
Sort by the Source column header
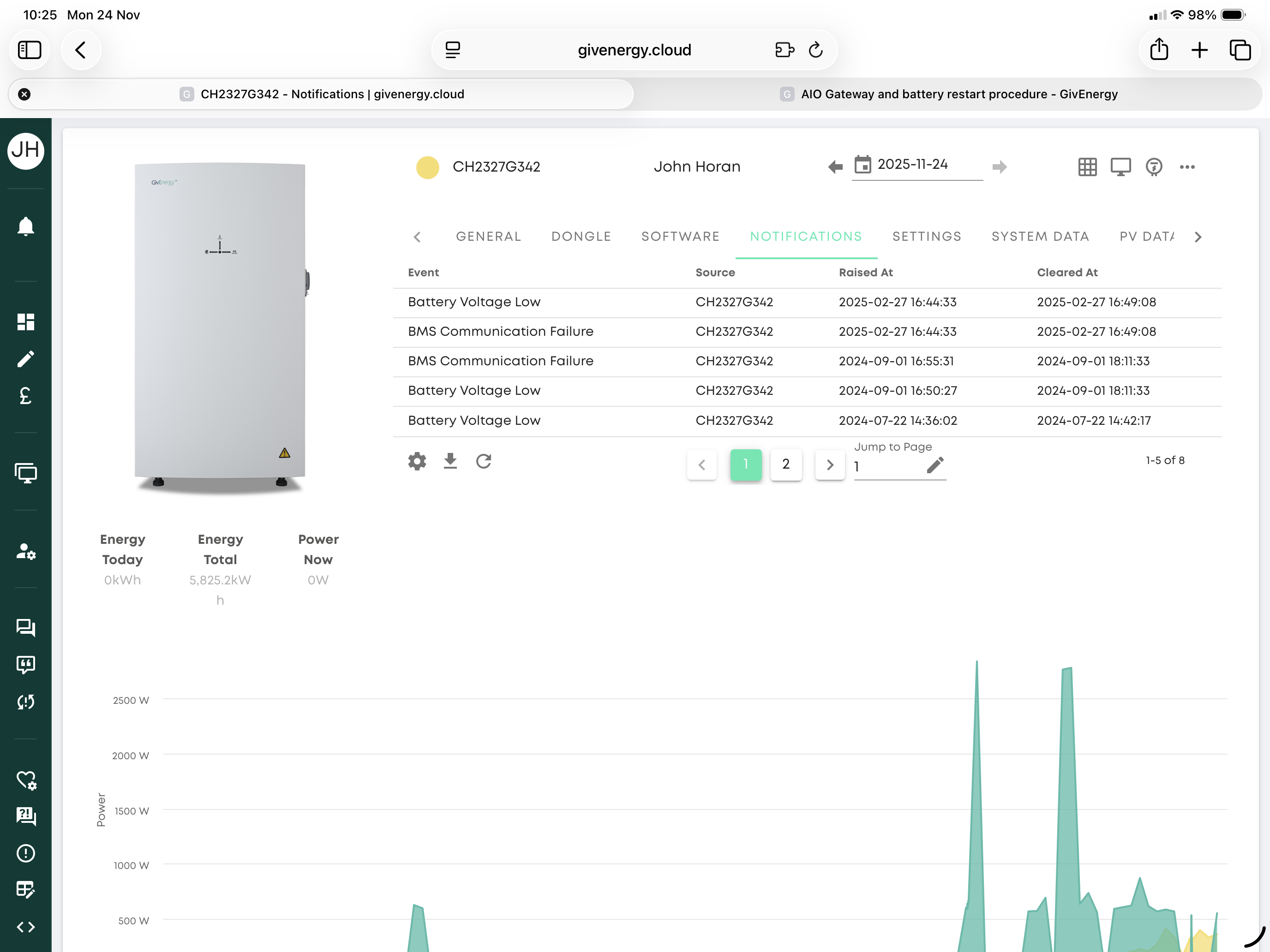coord(715,273)
